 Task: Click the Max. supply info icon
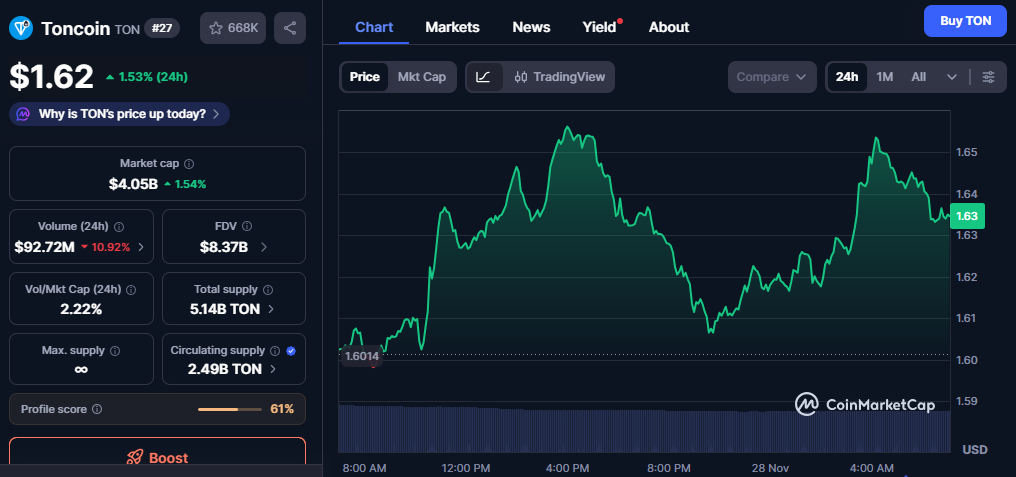click(x=115, y=351)
